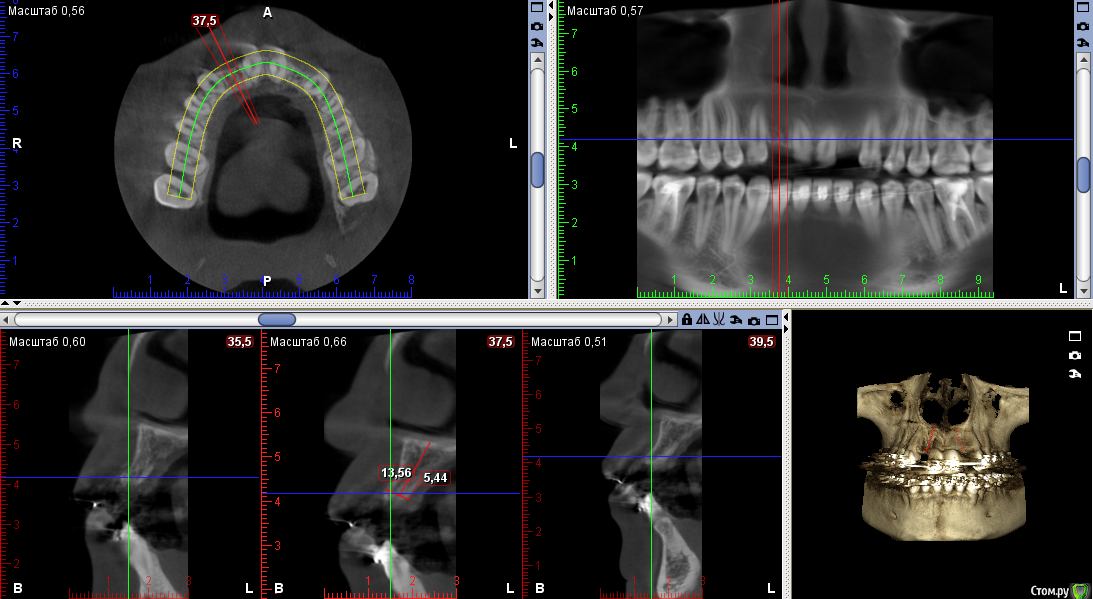1093x599 pixels.
Task: Click the lock icon in cross-section toolbar
Action: tap(687, 320)
